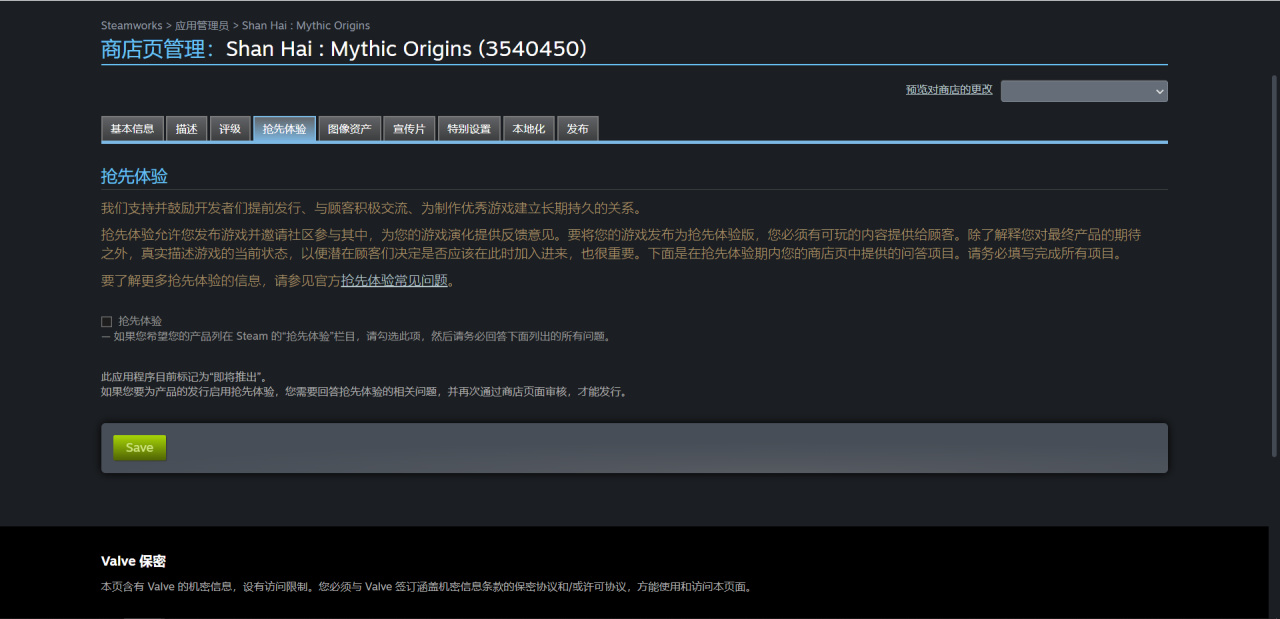Select the 抢先体验 tab

285,129
